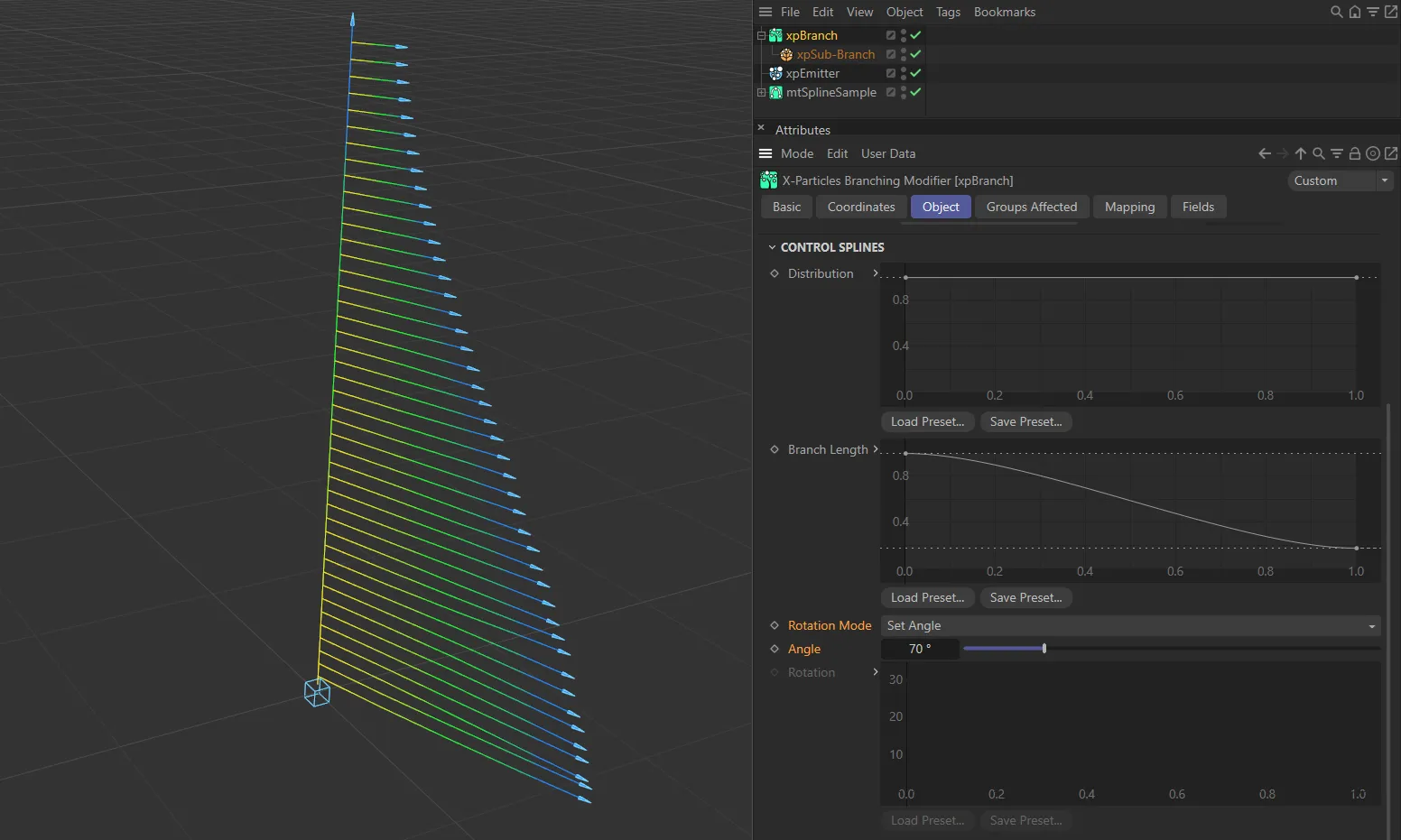The width and height of the screenshot is (1401, 840).
Task: Open the Attributes search magnifier
Action: 1319,153
